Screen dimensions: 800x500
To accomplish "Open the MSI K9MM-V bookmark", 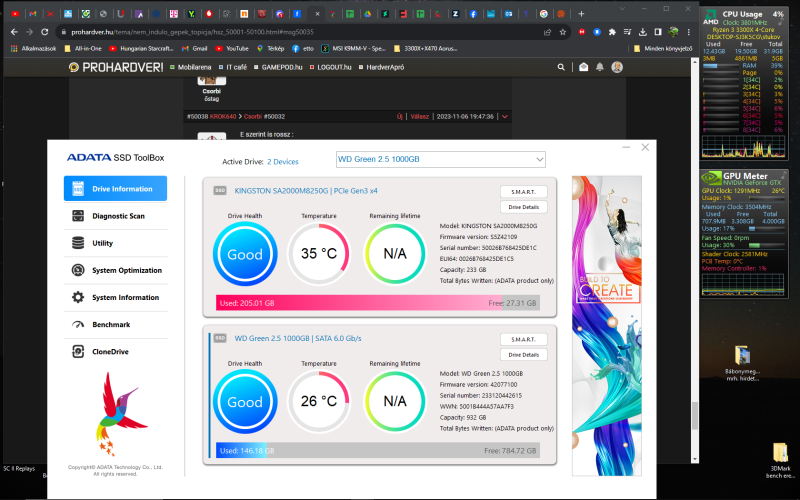I will pyautogui.click(x=353, y=48).
